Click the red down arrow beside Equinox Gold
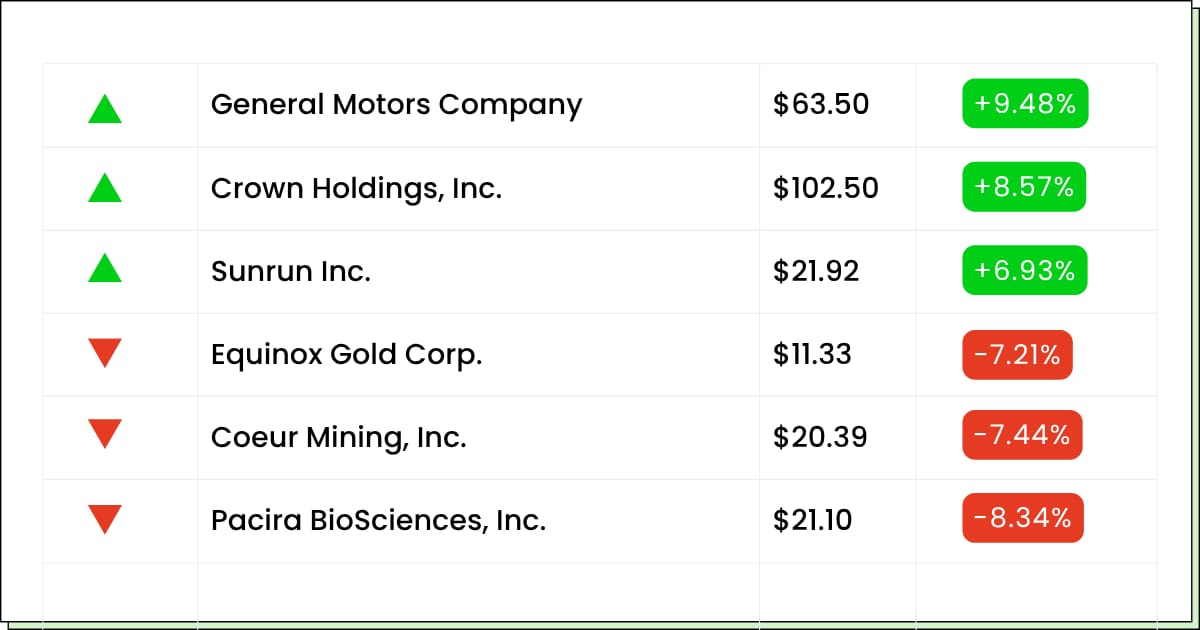Image resolution: width=1200 pixels, height=630 pixels. [105, 353]
